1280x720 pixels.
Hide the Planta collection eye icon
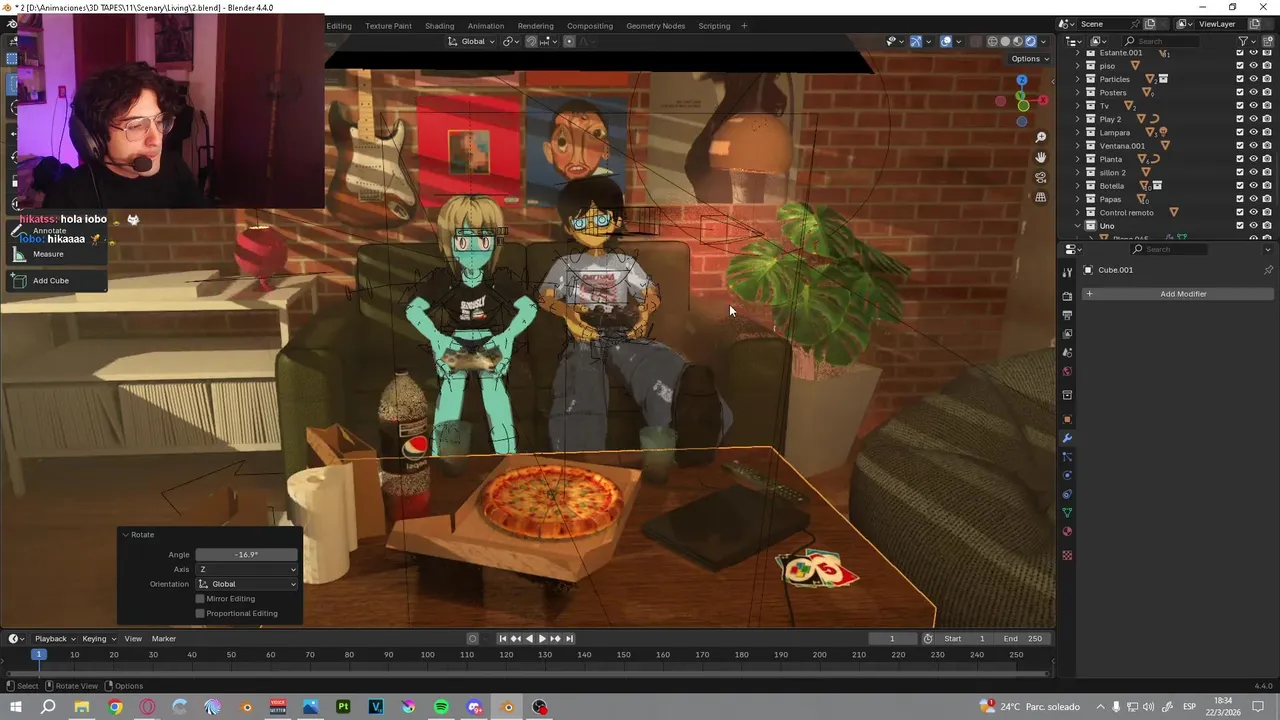[1254, 159]
